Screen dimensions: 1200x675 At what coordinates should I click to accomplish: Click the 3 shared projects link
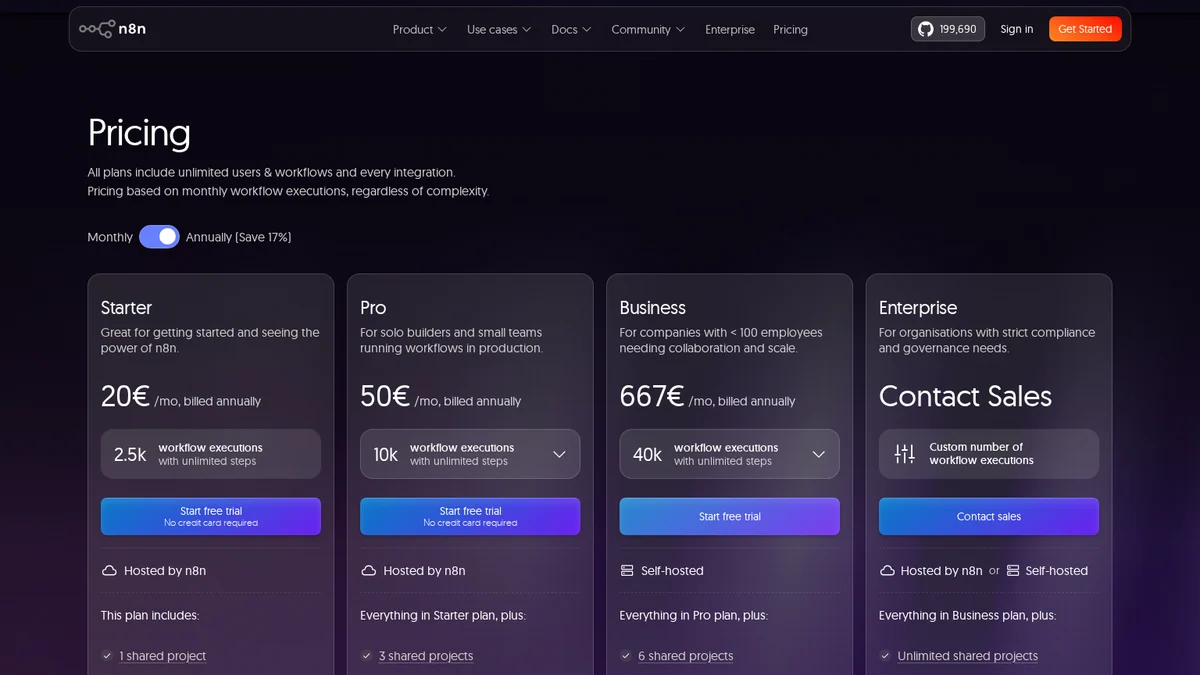coord(426,656)
